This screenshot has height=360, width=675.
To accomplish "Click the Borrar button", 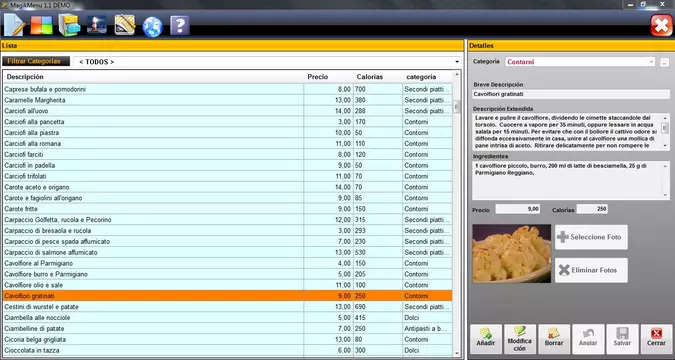I will click(554, 339).
